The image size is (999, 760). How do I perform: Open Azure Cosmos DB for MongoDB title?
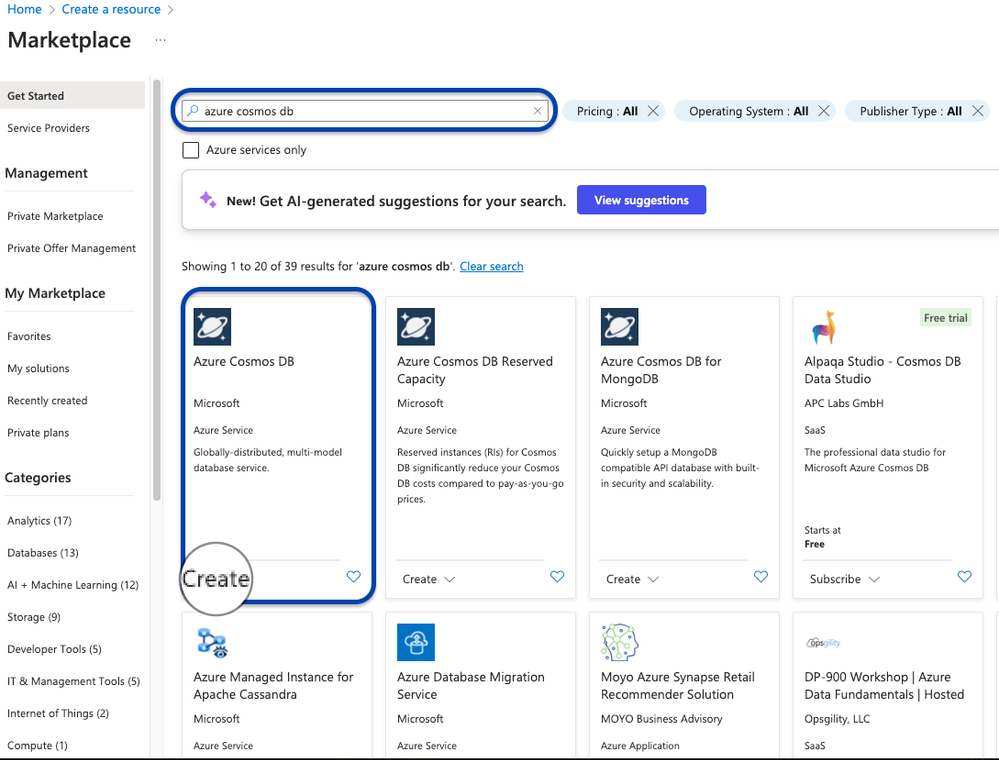[x=661, y=369]
